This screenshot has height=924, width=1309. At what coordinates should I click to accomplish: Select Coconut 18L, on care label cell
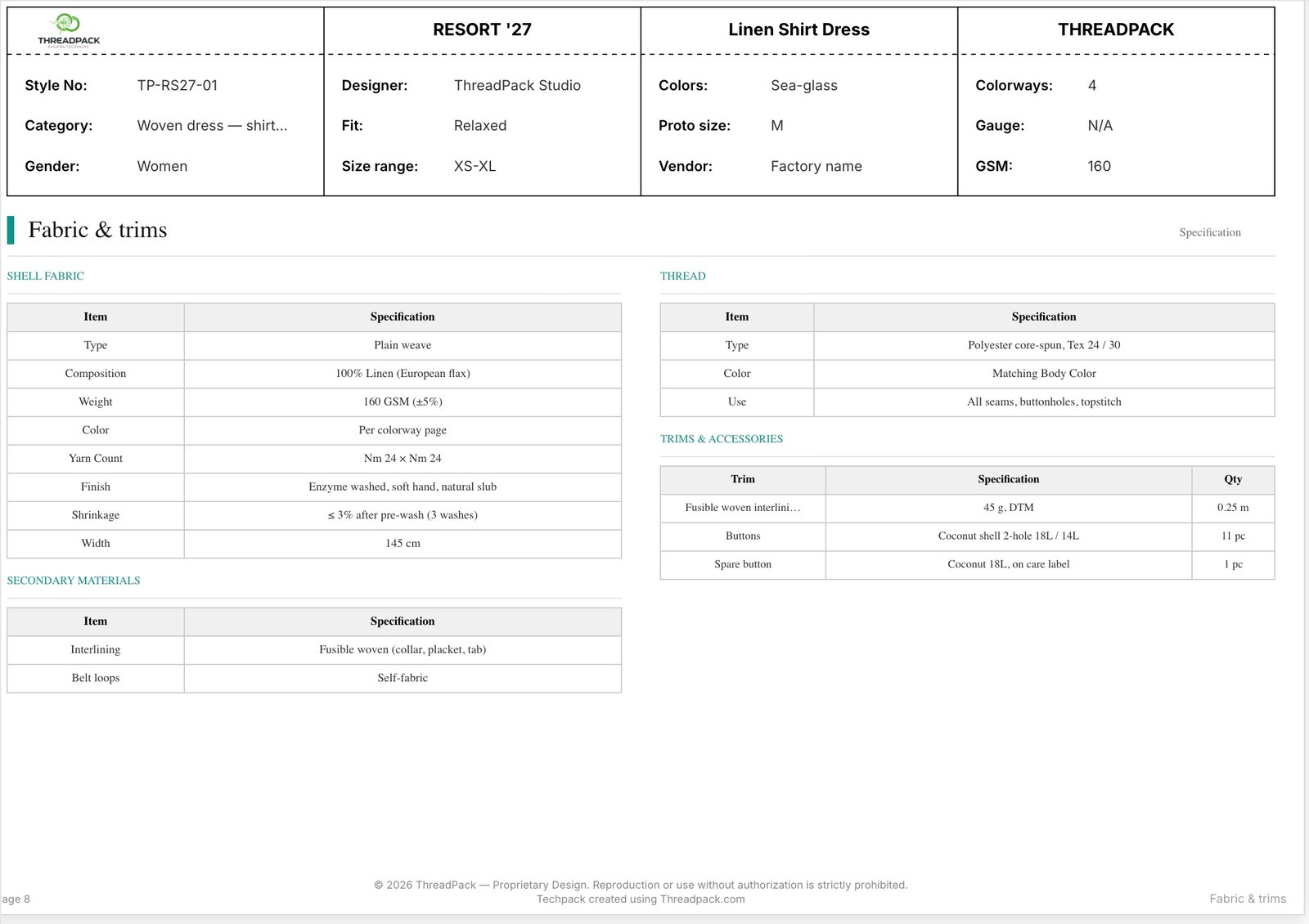point(1008,564)
